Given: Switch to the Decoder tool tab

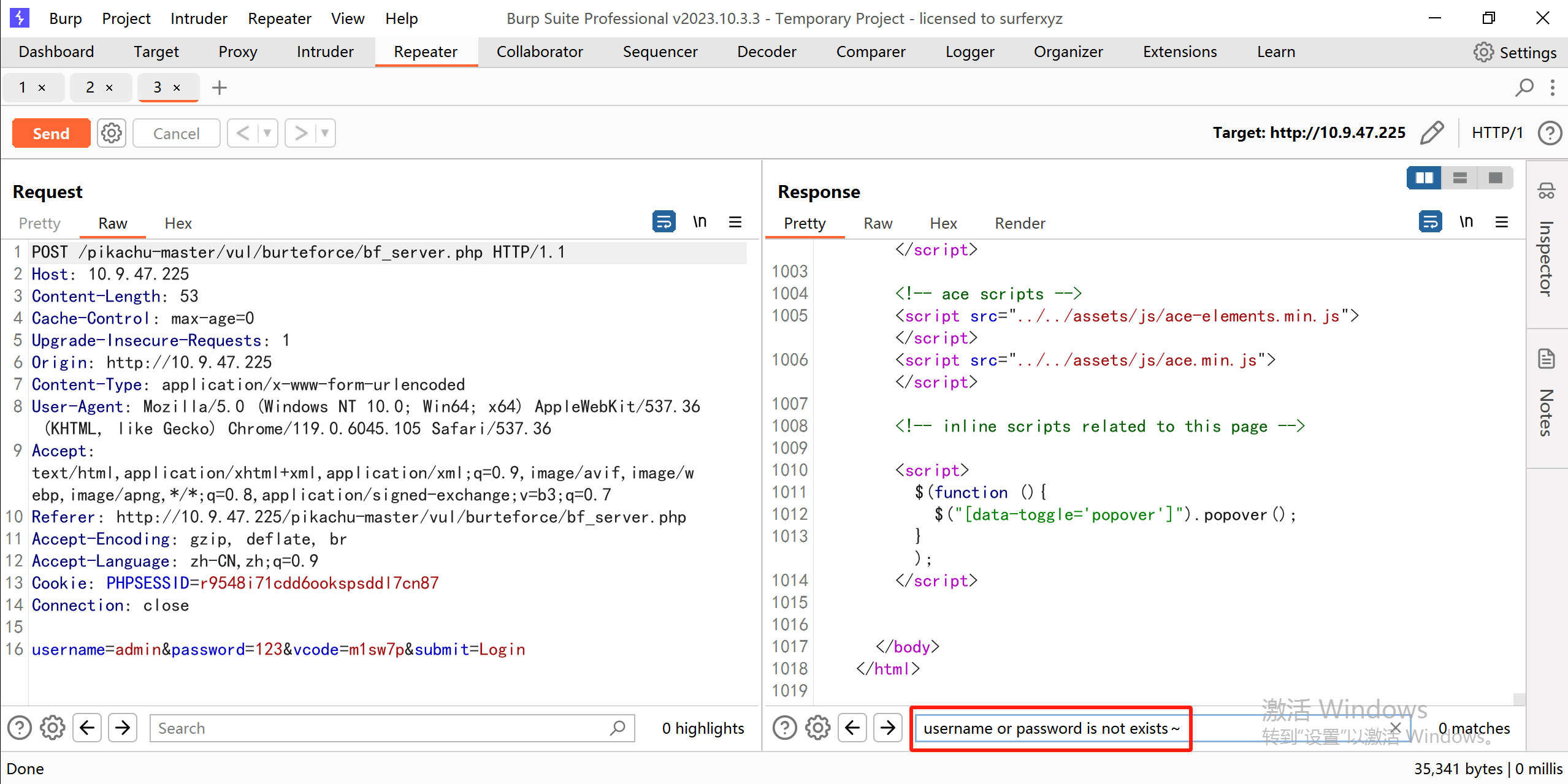Looking at the screenshot, I should pos(767,52).
